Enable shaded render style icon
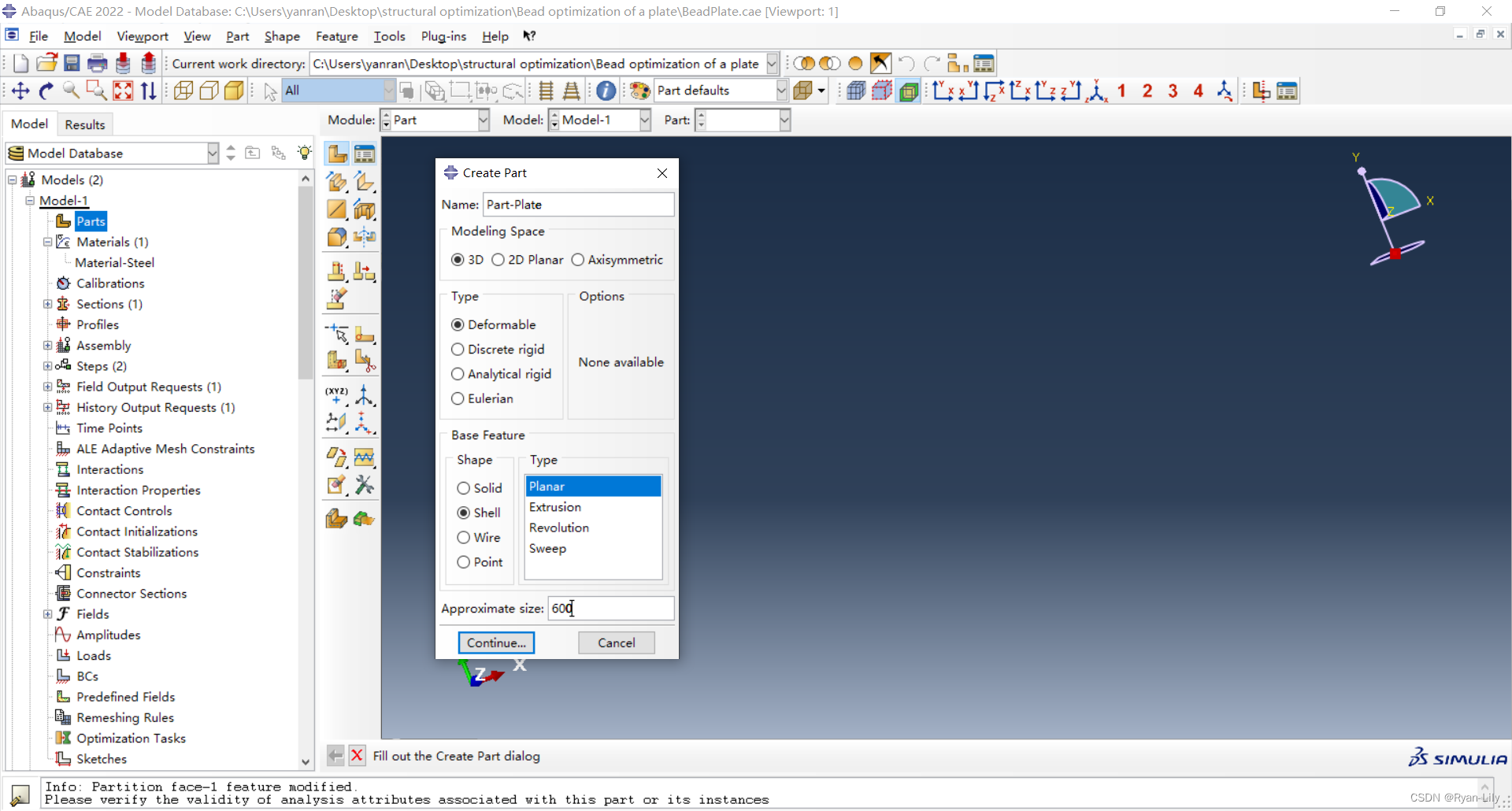 (234, 91)
